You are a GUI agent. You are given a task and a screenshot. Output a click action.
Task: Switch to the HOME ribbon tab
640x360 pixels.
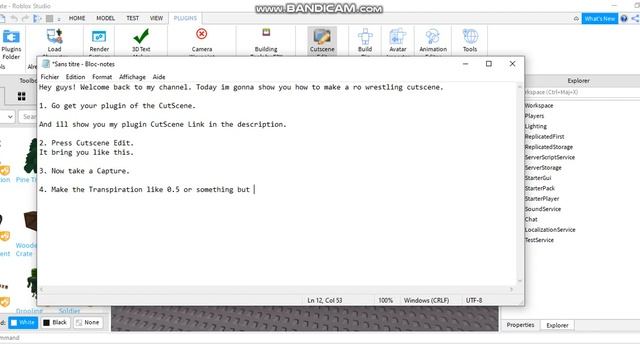click(x=77, y=18)
